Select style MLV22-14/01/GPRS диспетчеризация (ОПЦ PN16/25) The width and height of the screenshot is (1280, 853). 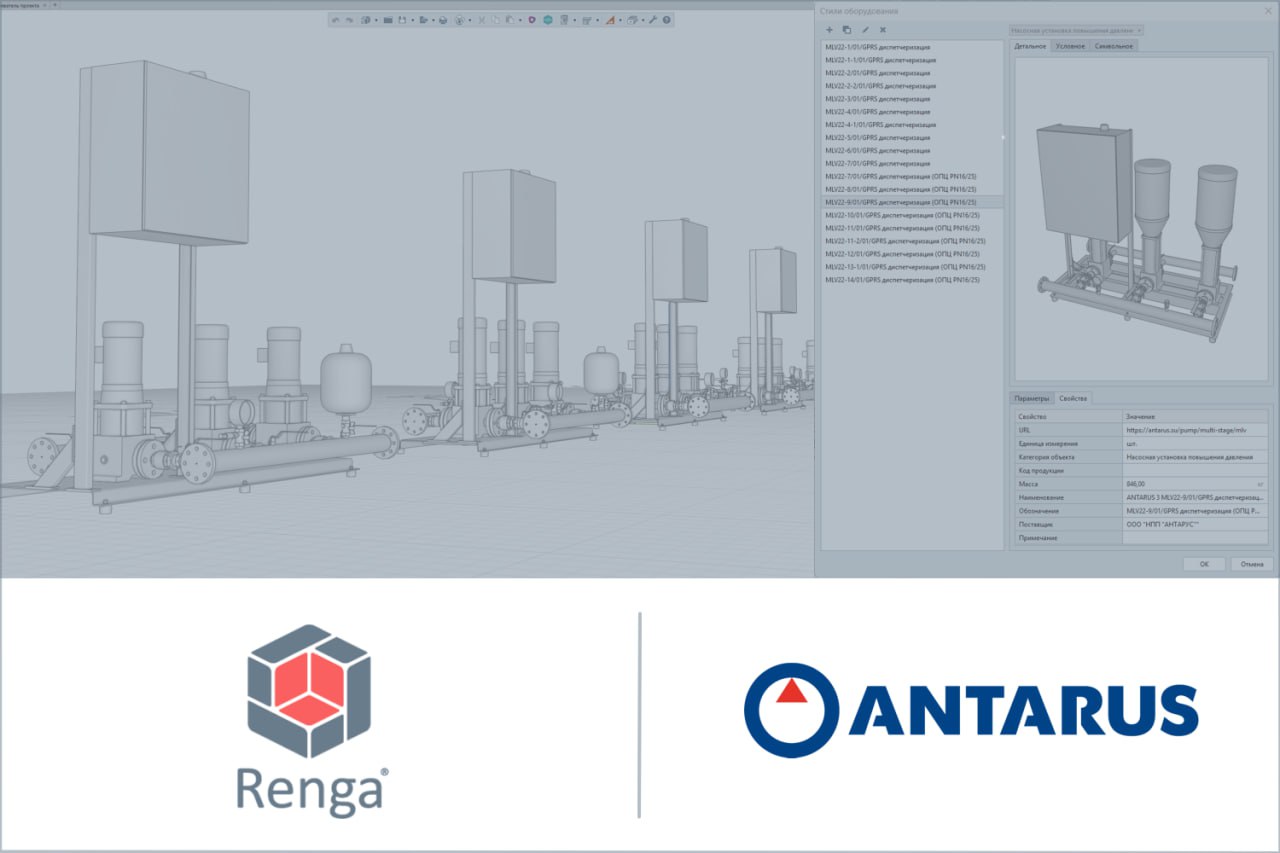pos(912,280)
